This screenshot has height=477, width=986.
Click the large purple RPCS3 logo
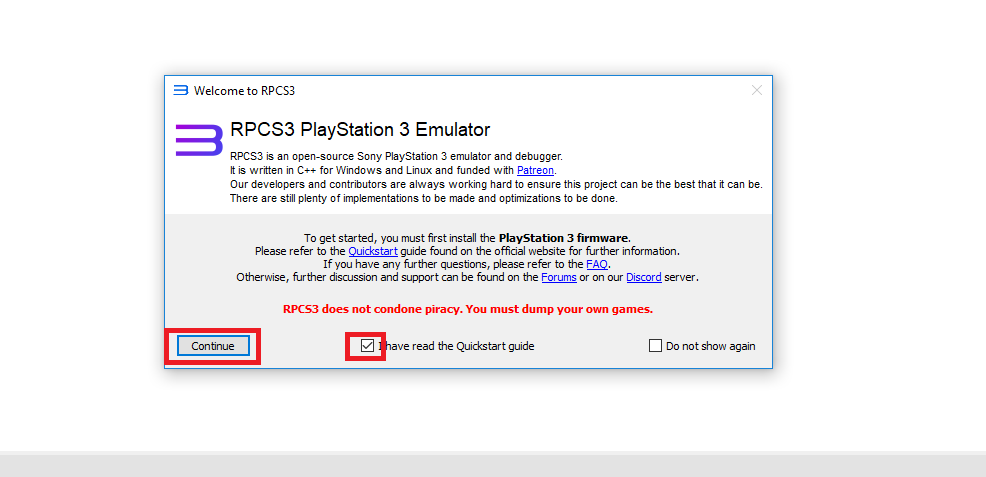point(199,140)
